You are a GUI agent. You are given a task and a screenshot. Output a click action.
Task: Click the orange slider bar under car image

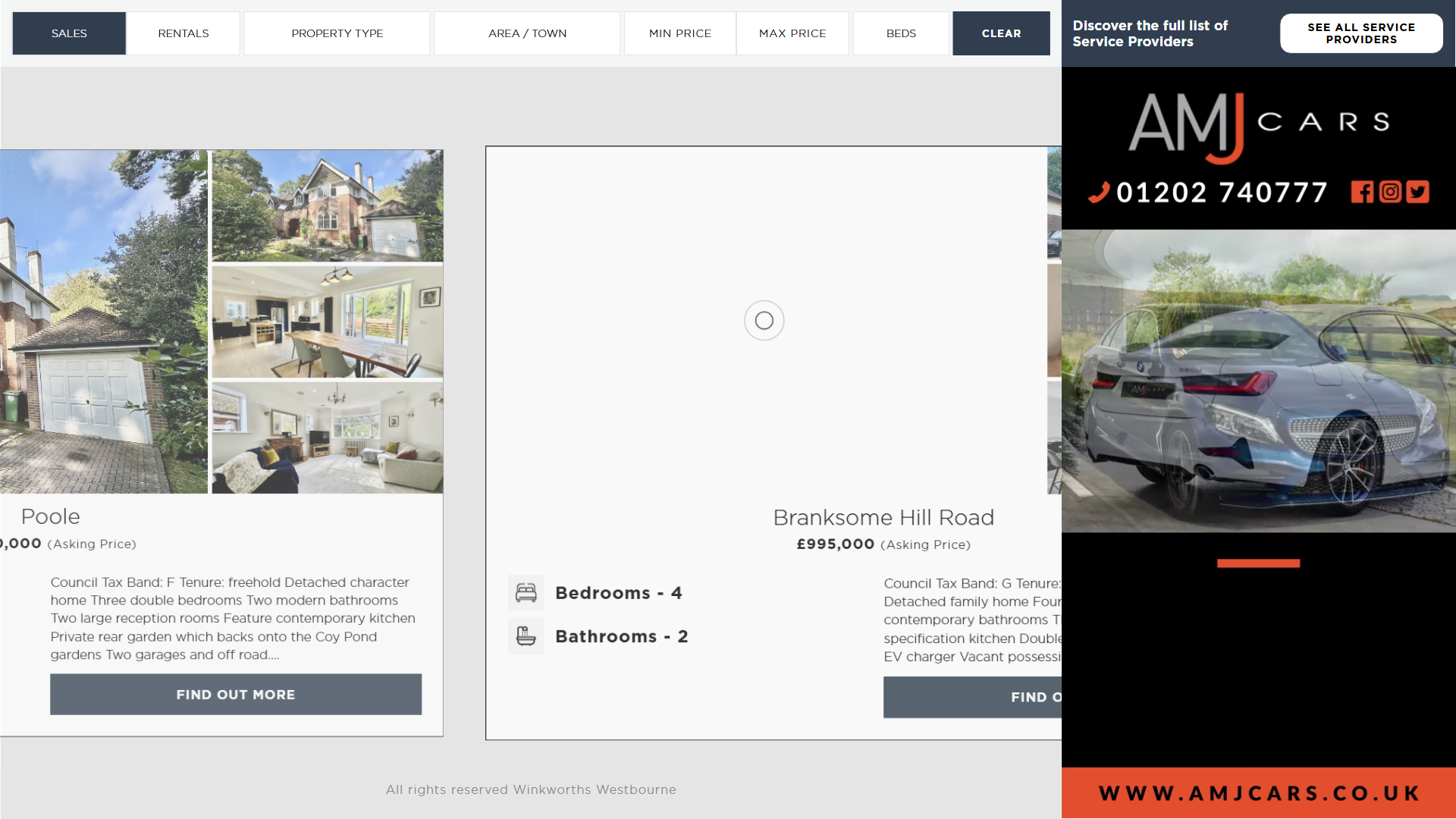point(1258,563)
